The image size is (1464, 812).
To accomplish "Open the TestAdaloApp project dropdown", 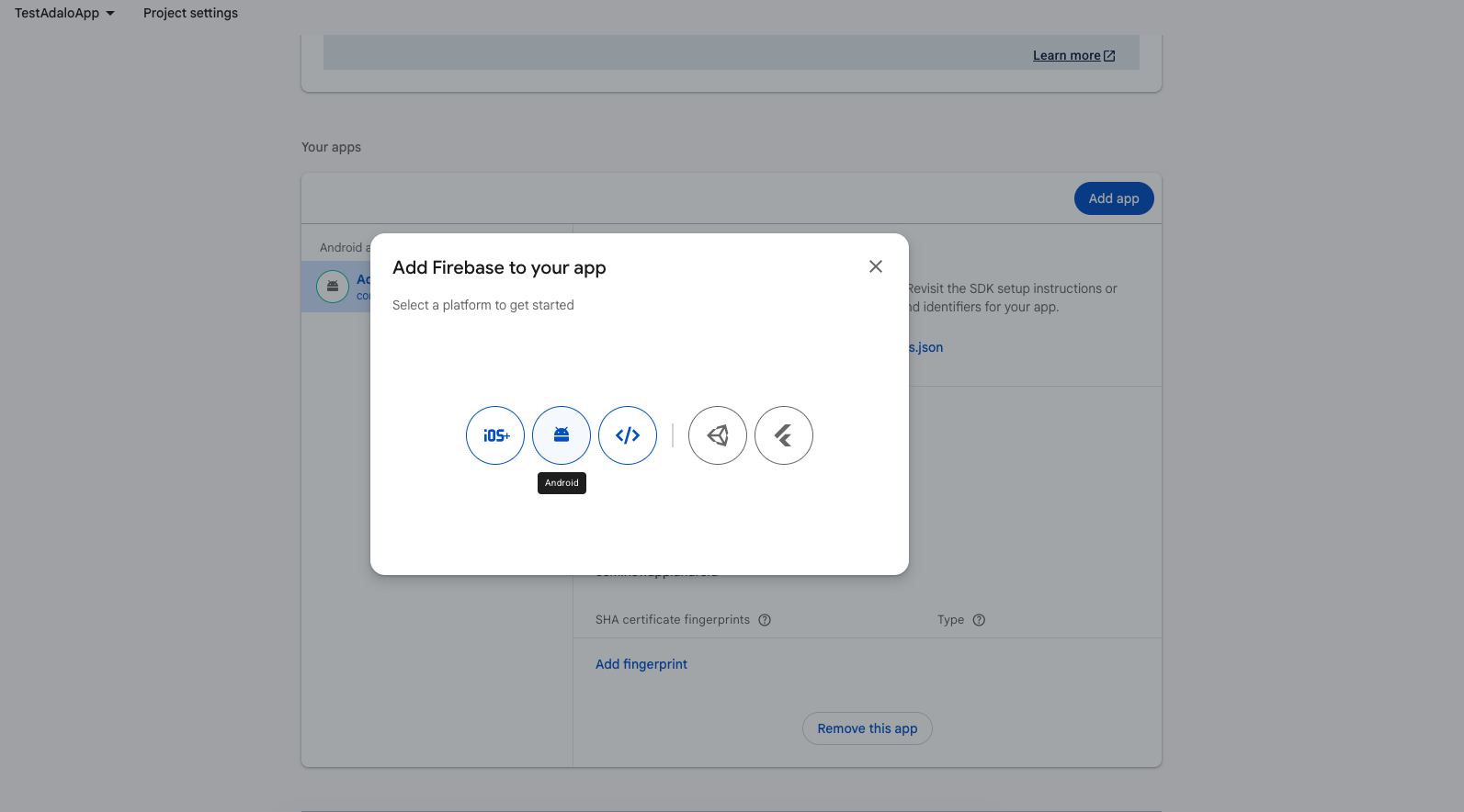I will coord(64,13).
